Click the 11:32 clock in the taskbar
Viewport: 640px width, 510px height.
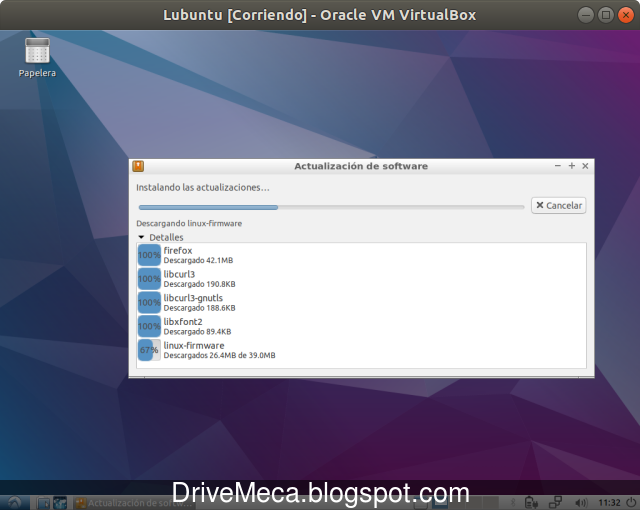coord(609,503)
